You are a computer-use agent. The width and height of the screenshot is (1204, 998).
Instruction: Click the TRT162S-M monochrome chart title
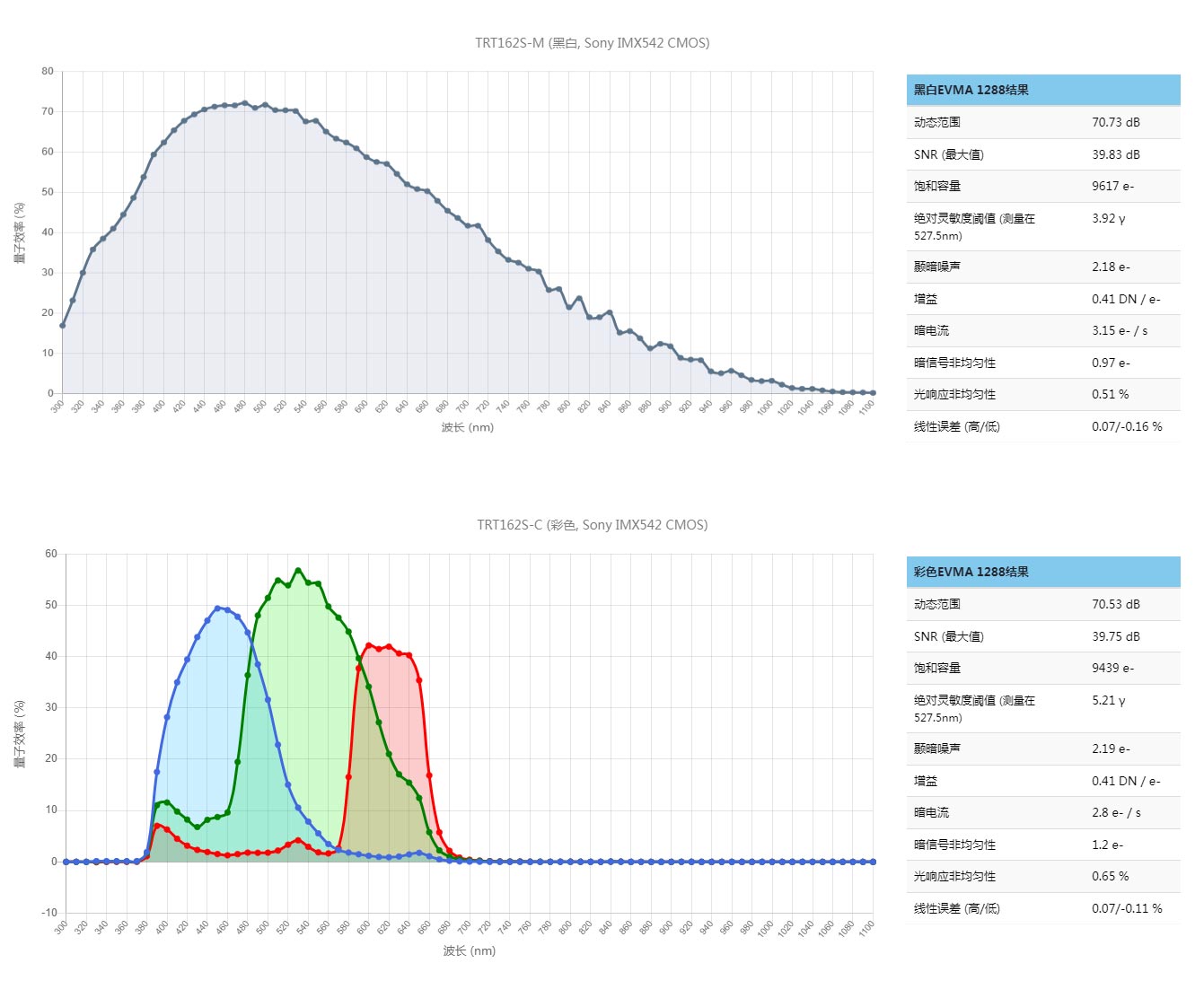[x=592, y=43]
